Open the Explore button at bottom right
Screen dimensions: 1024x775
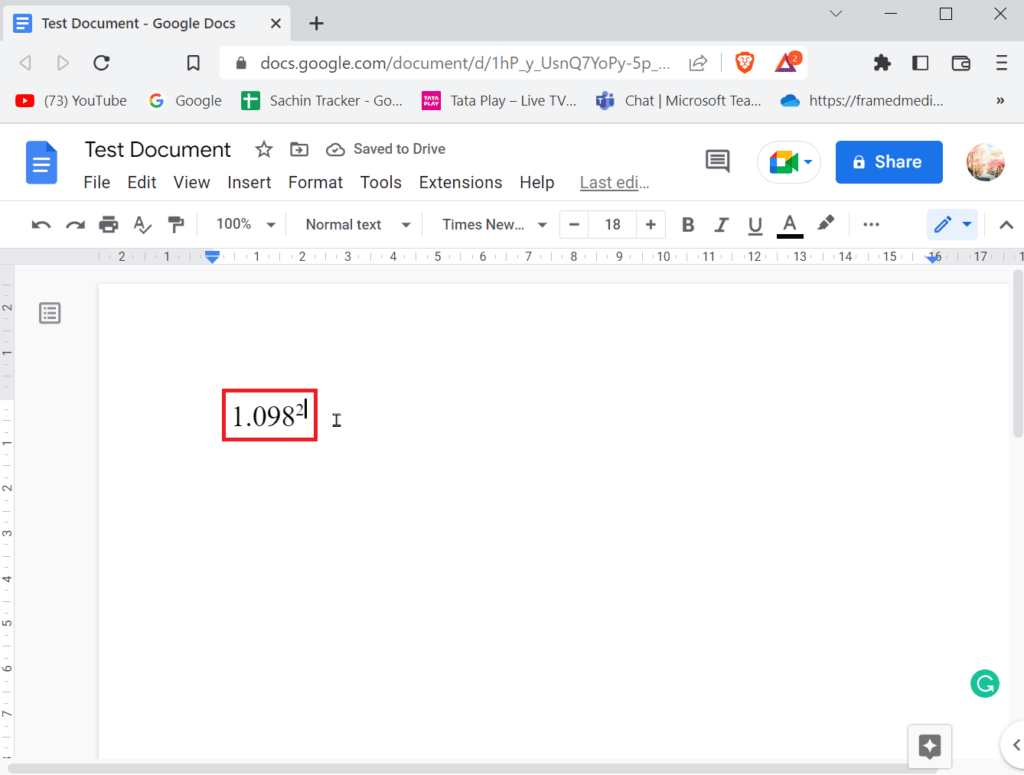(x=929, y=746)
